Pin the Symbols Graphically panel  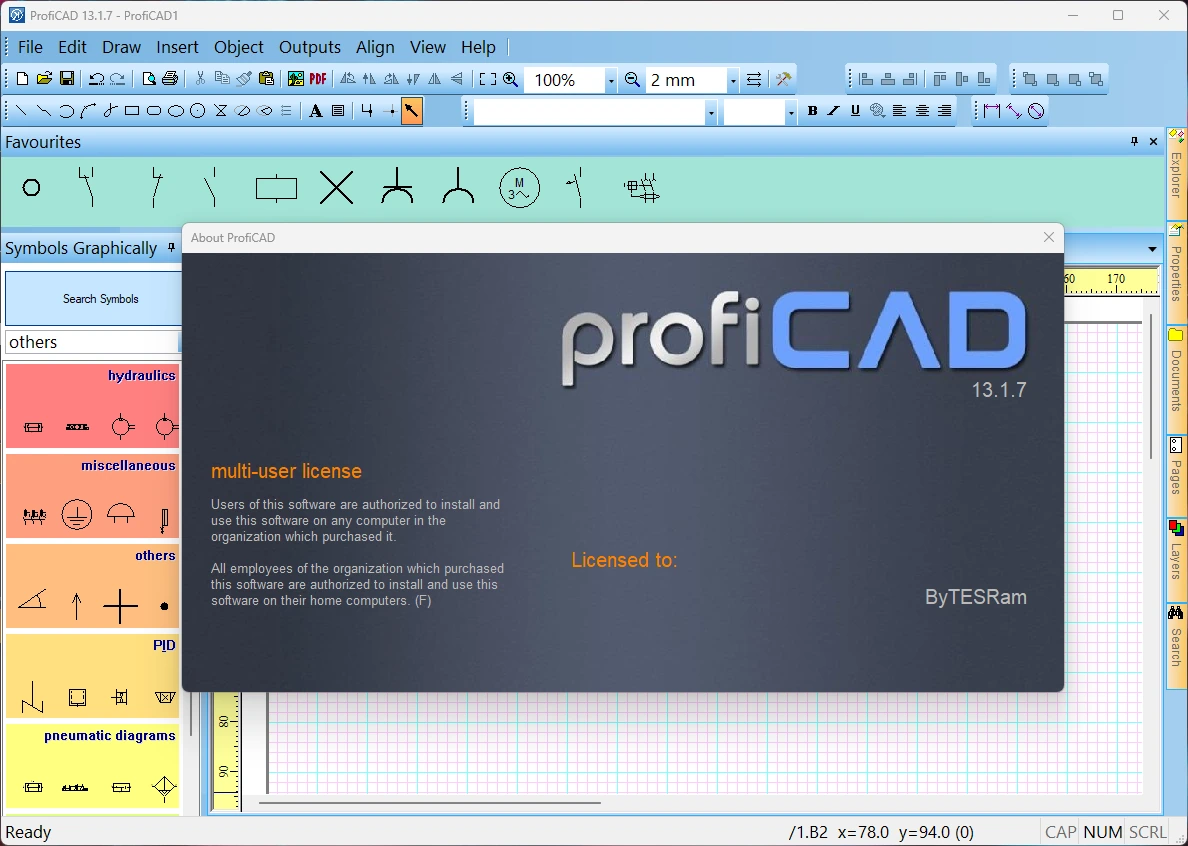[x=171, y=248]
